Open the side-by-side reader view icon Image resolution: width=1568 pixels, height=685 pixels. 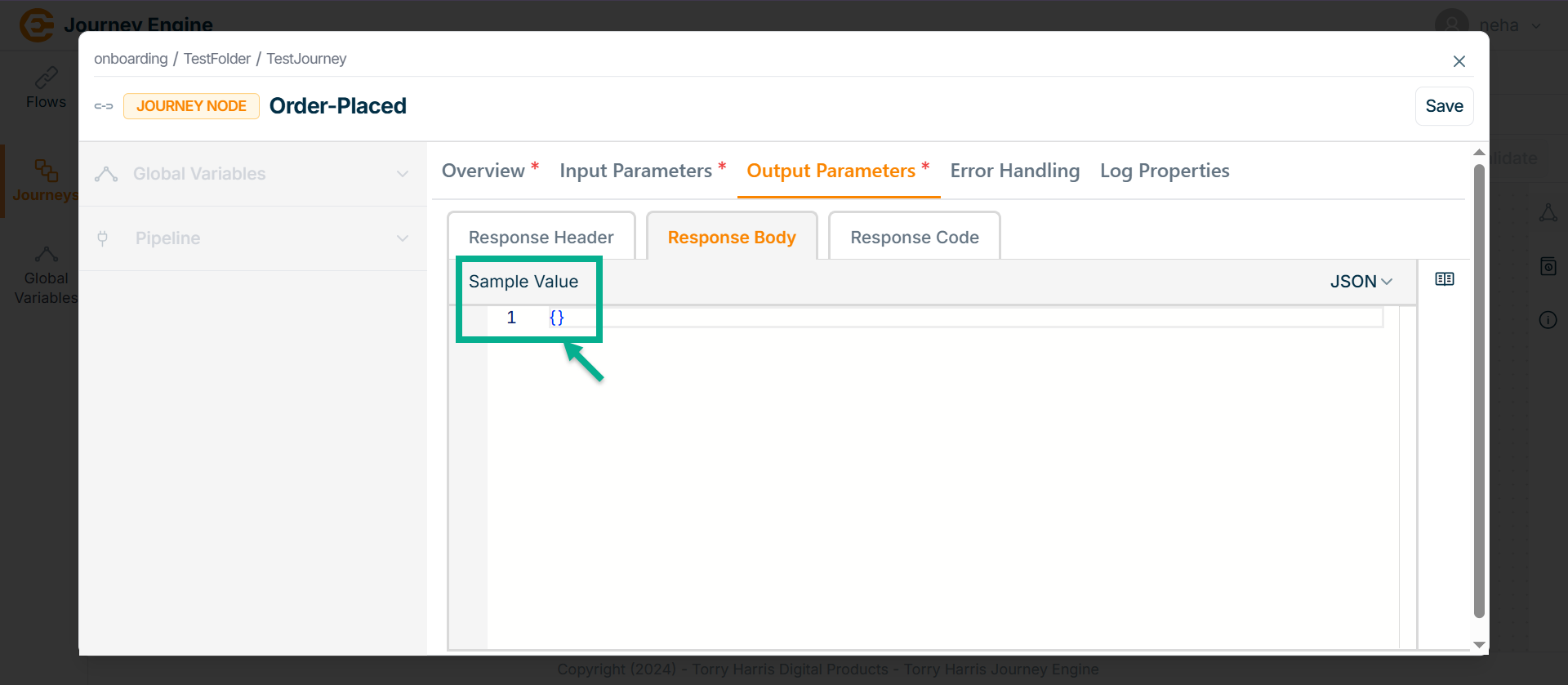(x=1444, y=279)
